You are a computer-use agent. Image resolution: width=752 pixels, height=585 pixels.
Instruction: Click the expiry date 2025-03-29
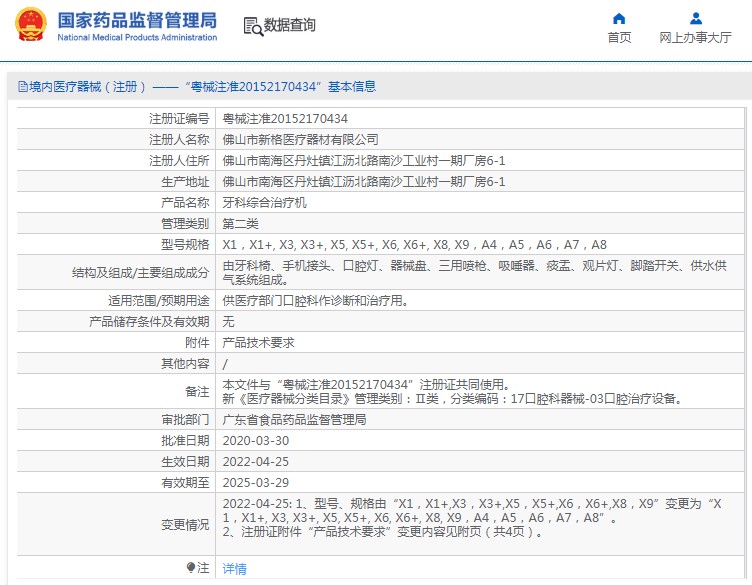(x=256, y=482)
